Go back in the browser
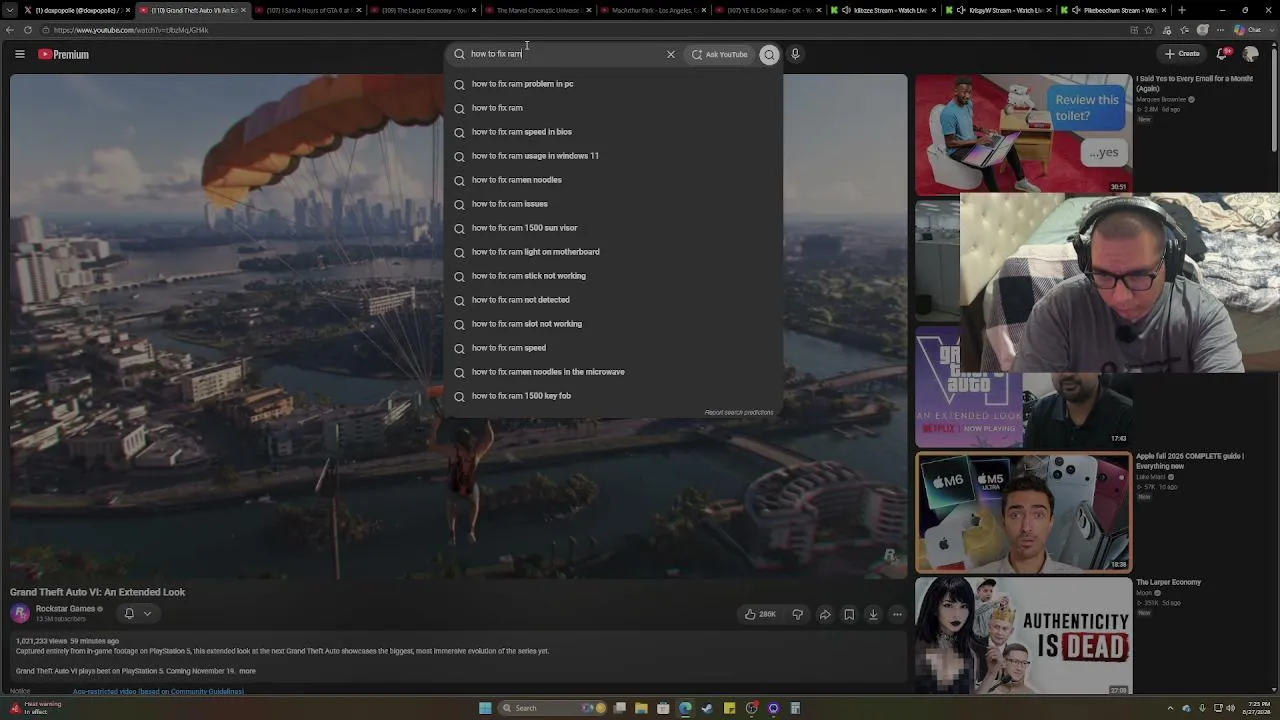The image size is (1280, 720). [10, 30]
